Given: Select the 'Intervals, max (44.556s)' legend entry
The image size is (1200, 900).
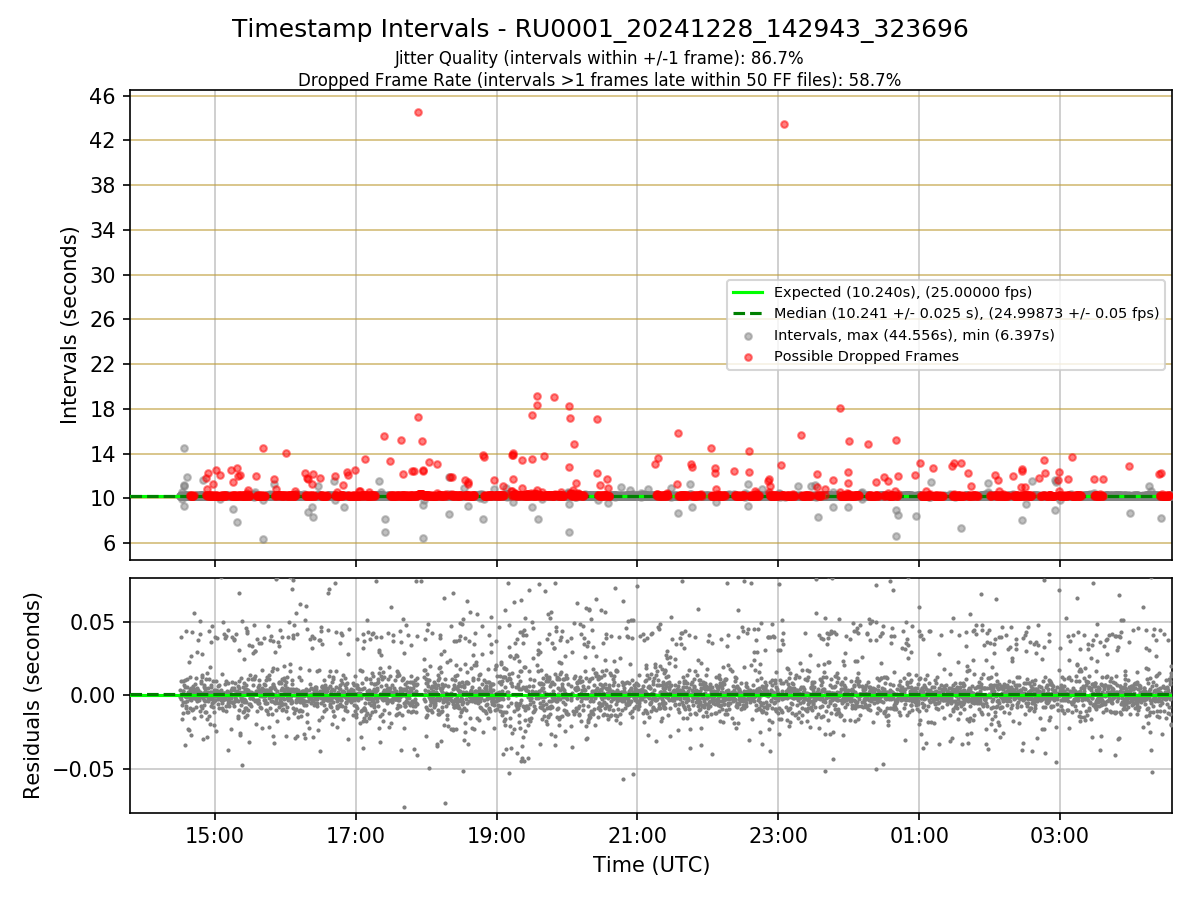Looking at the screenshot, I should (x=914, y=335).
